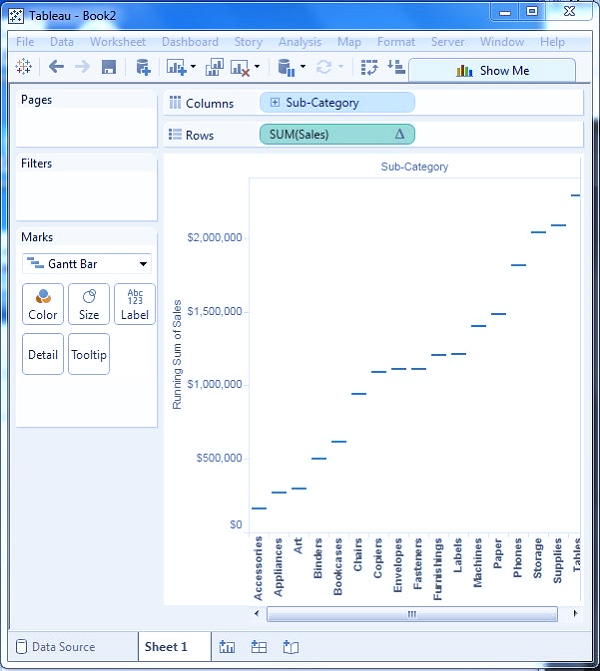Click the Columns shelf icon
Image resolution: width=600 pixels, height=671 pixels.
tap(175, 103)
